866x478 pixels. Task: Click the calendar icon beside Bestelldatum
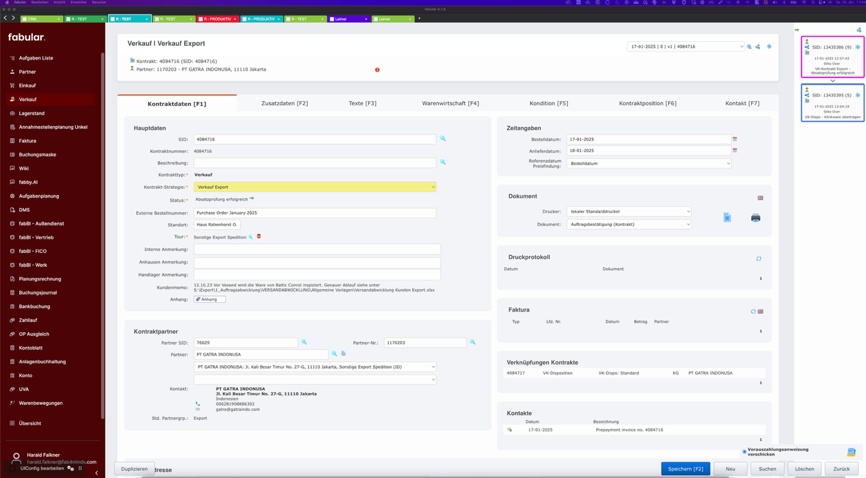click(735, 140)
